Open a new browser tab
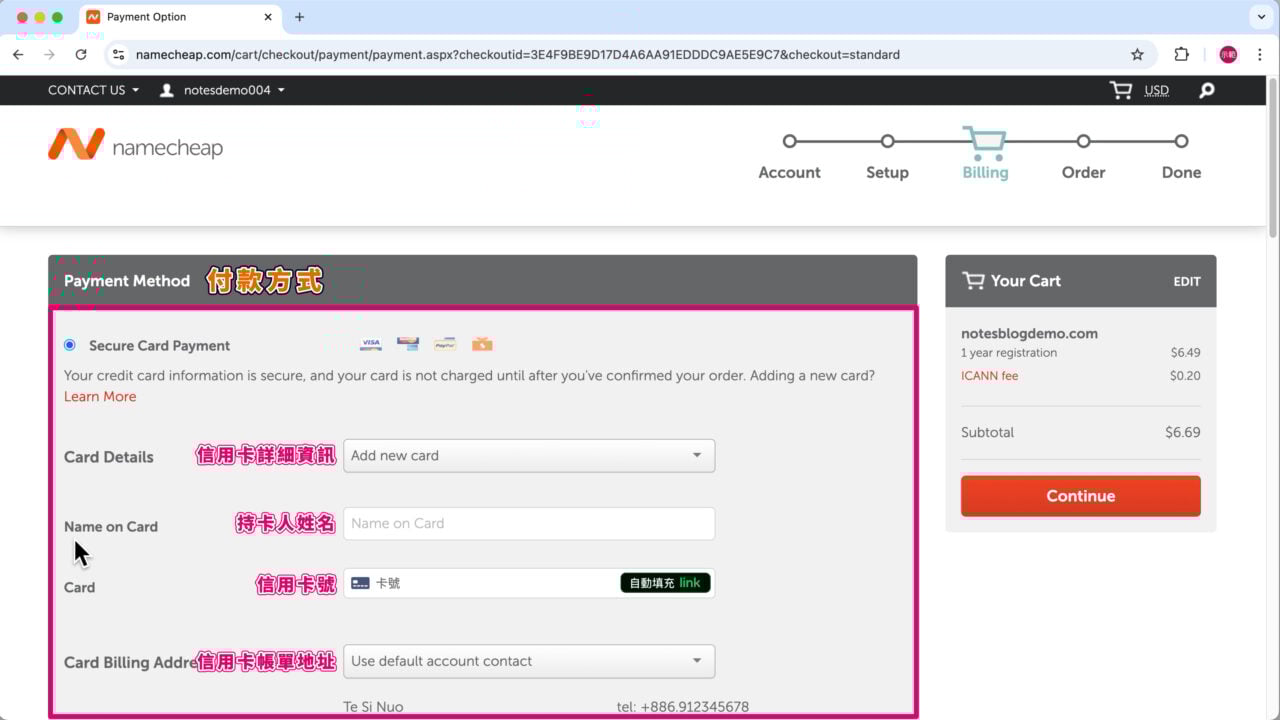This screenshot has height=720, width=1280. pyautogui.click(x=299, y=17)
